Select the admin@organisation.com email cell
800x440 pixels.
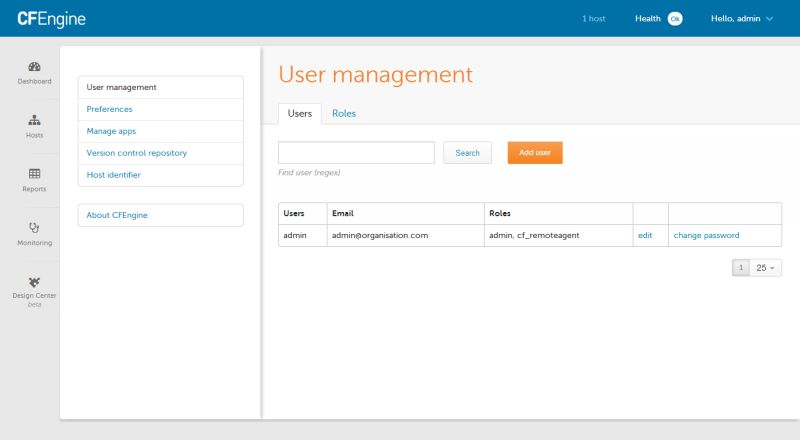click(x=406, y=235)
